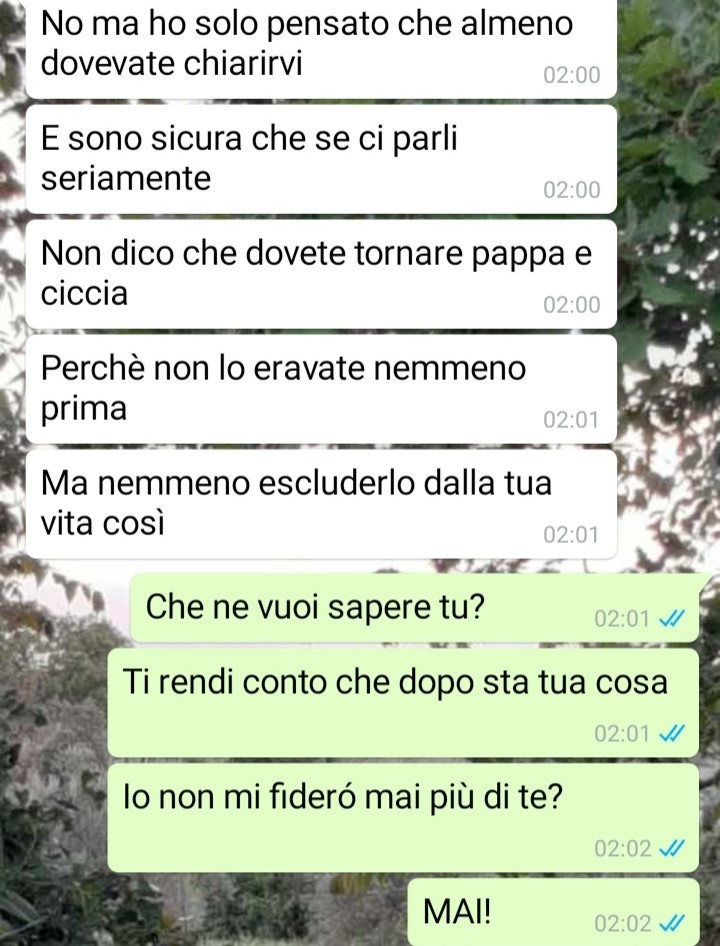Tap chat wallpaper background beside received messages

click(669, 271)
